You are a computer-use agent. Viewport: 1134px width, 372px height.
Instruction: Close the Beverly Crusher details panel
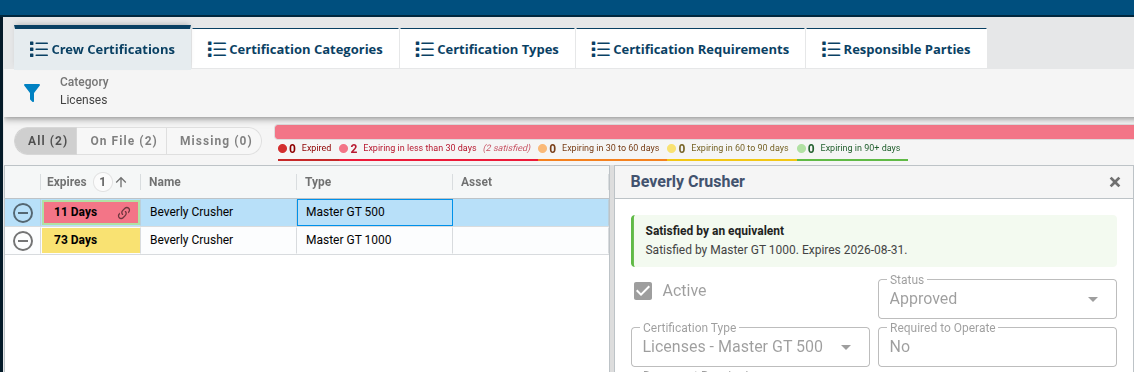click(x=1114, y=182)
